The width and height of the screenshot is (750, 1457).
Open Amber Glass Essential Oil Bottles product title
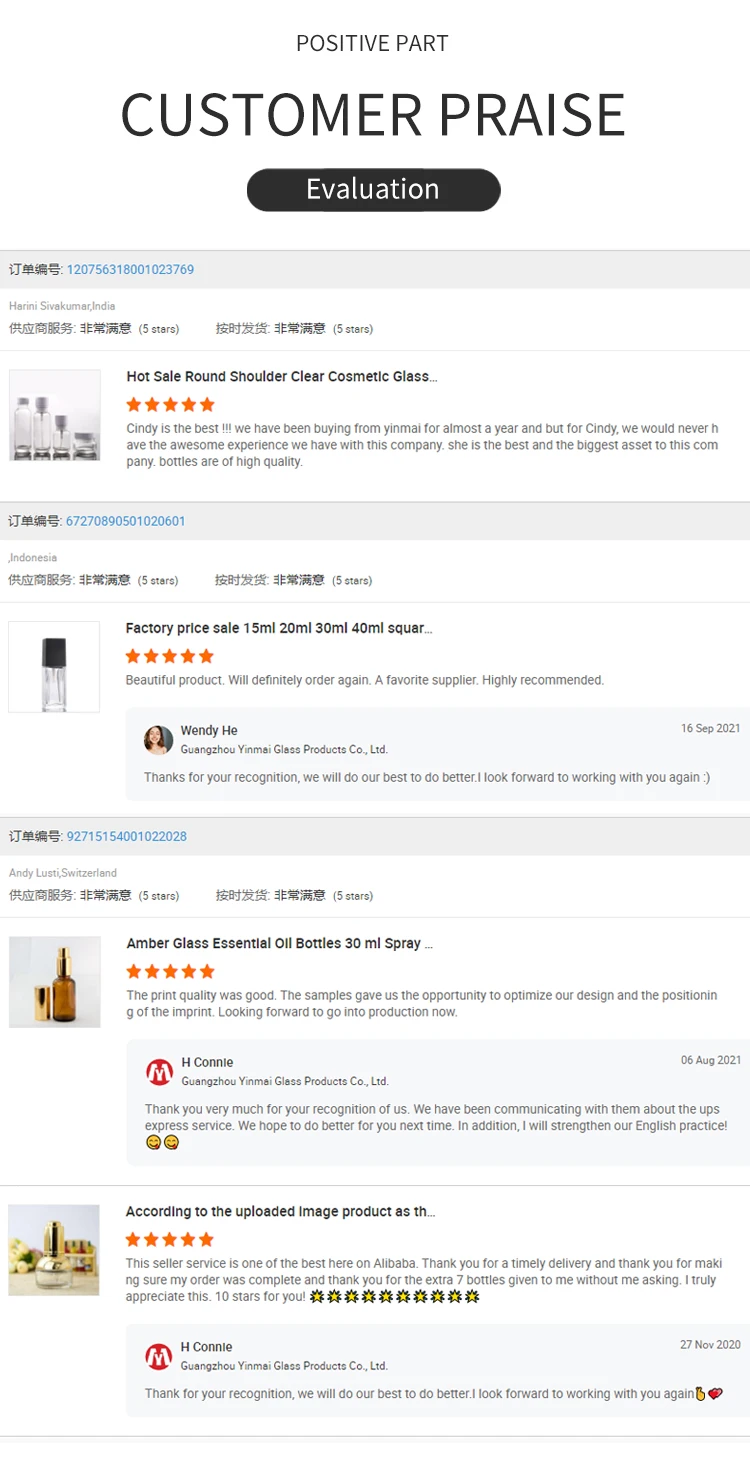point(280,944)
